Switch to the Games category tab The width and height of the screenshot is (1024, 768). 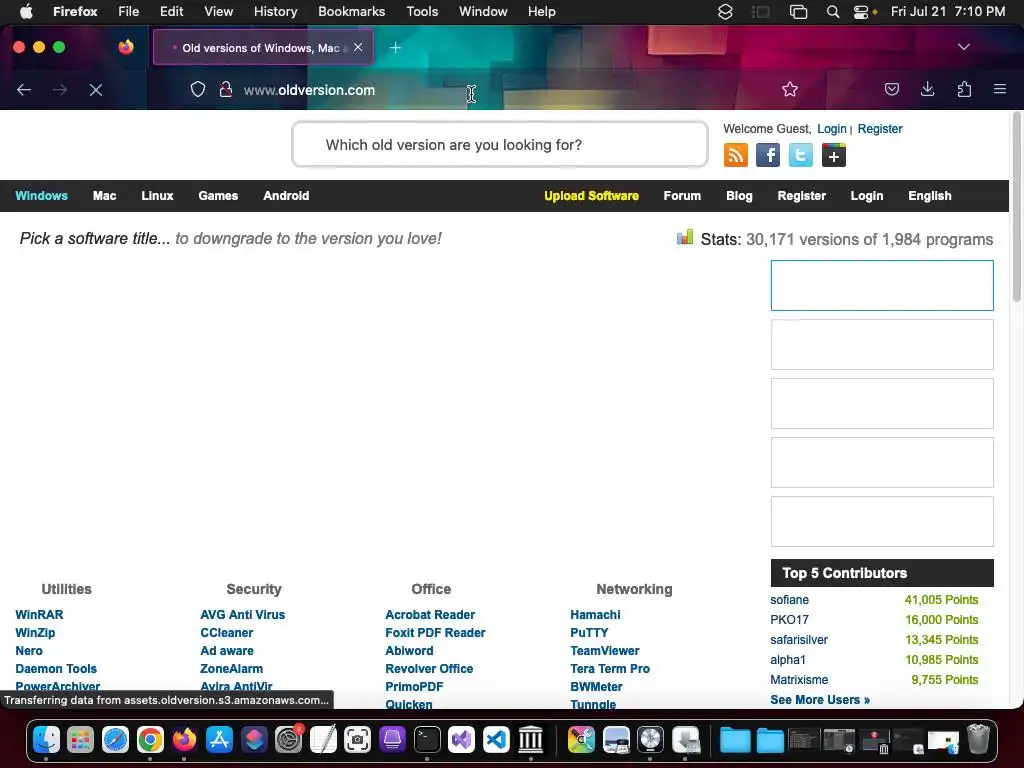click(x=218, y=196)
